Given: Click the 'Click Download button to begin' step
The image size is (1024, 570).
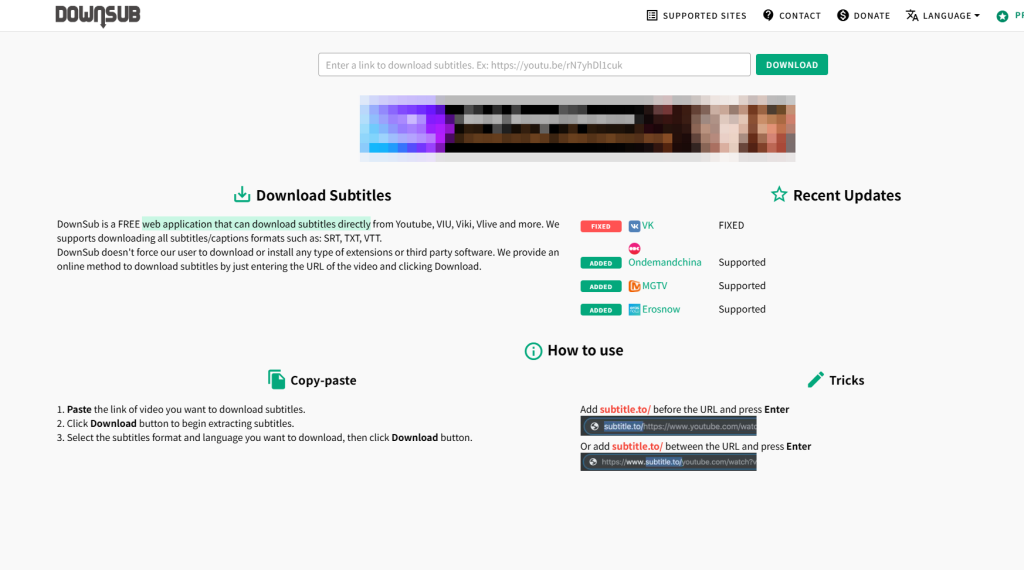Looking at the screenshot, I should point(175,424).
